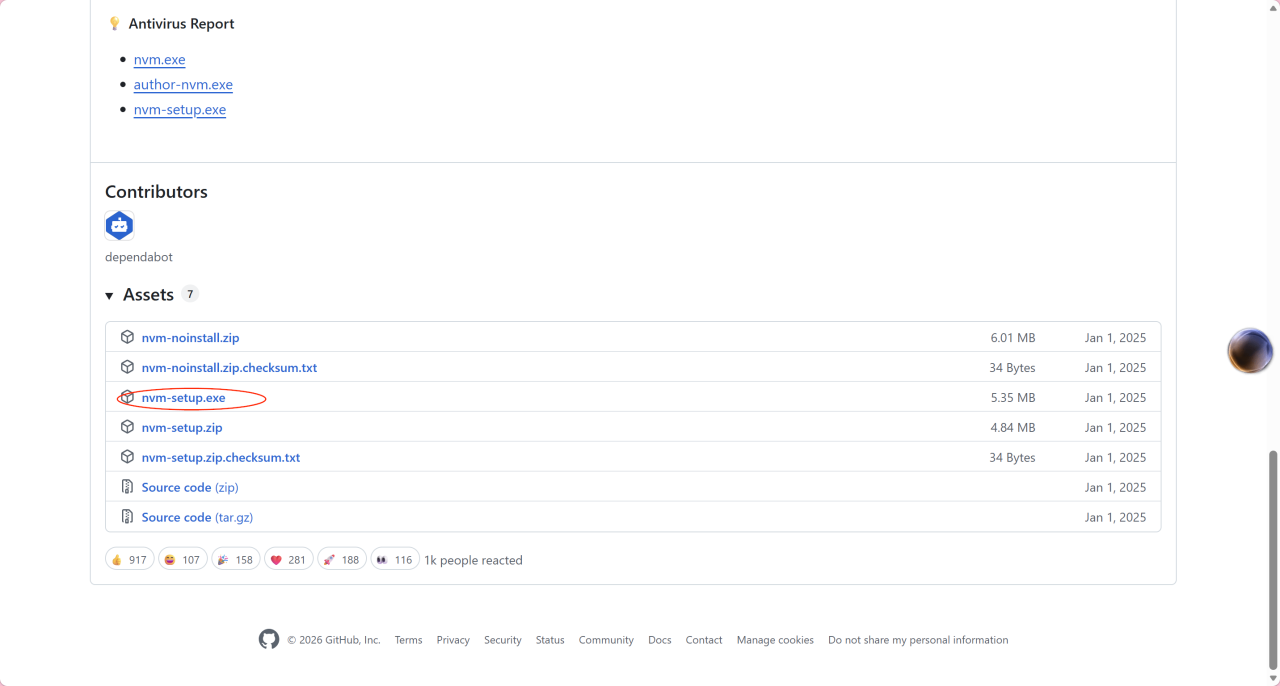This screenshot has width=1280, height=686.
Task: Download Source code (zip)
Action: [190, 488]
